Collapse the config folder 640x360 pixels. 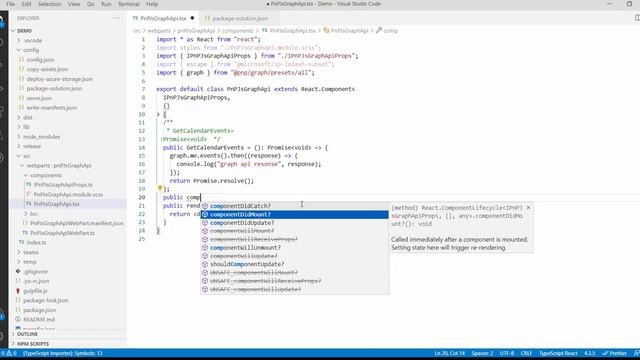coord(68,50)
